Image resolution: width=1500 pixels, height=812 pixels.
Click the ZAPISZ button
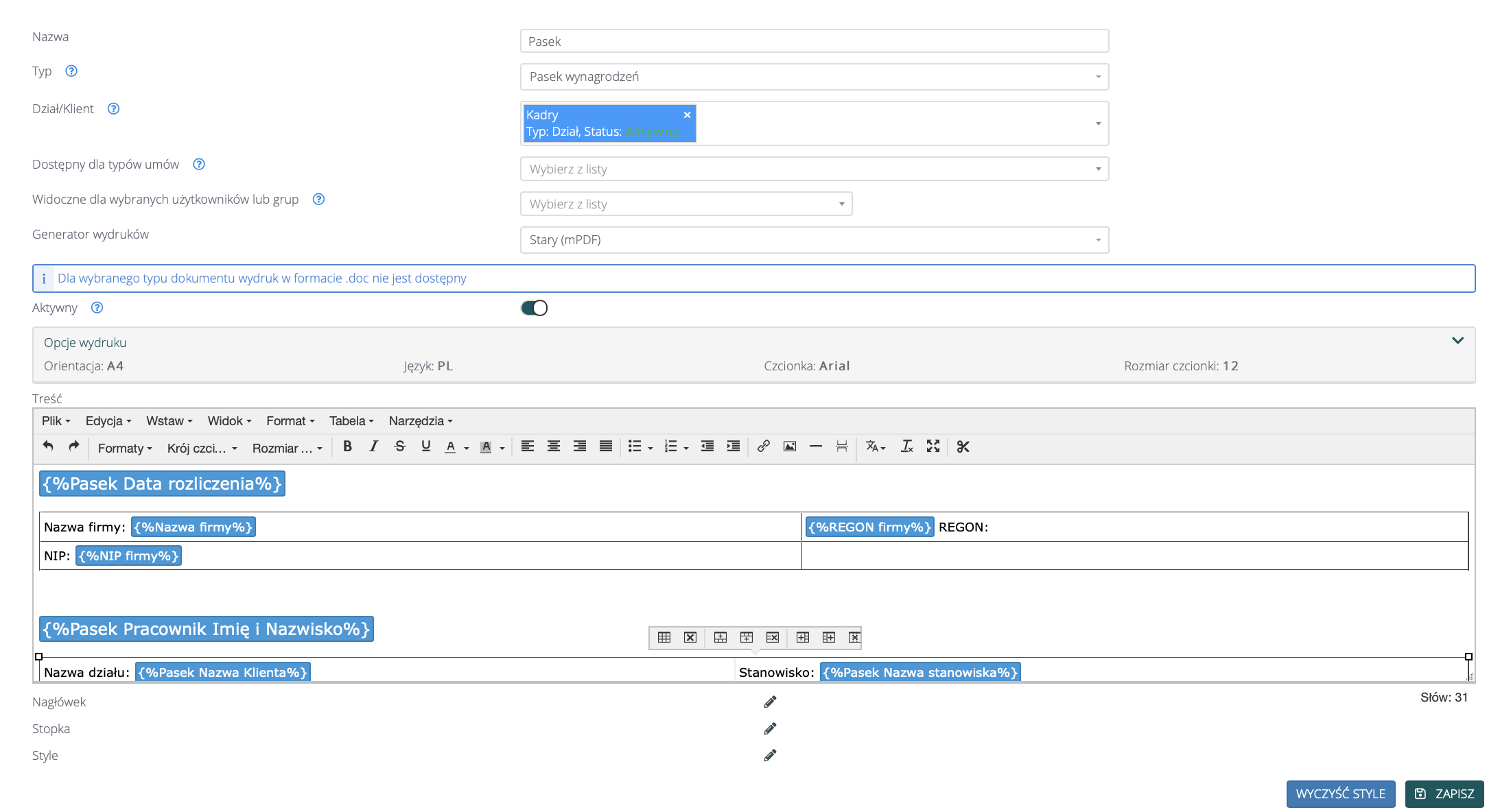pyautogui.click(x=1444, y=793)
